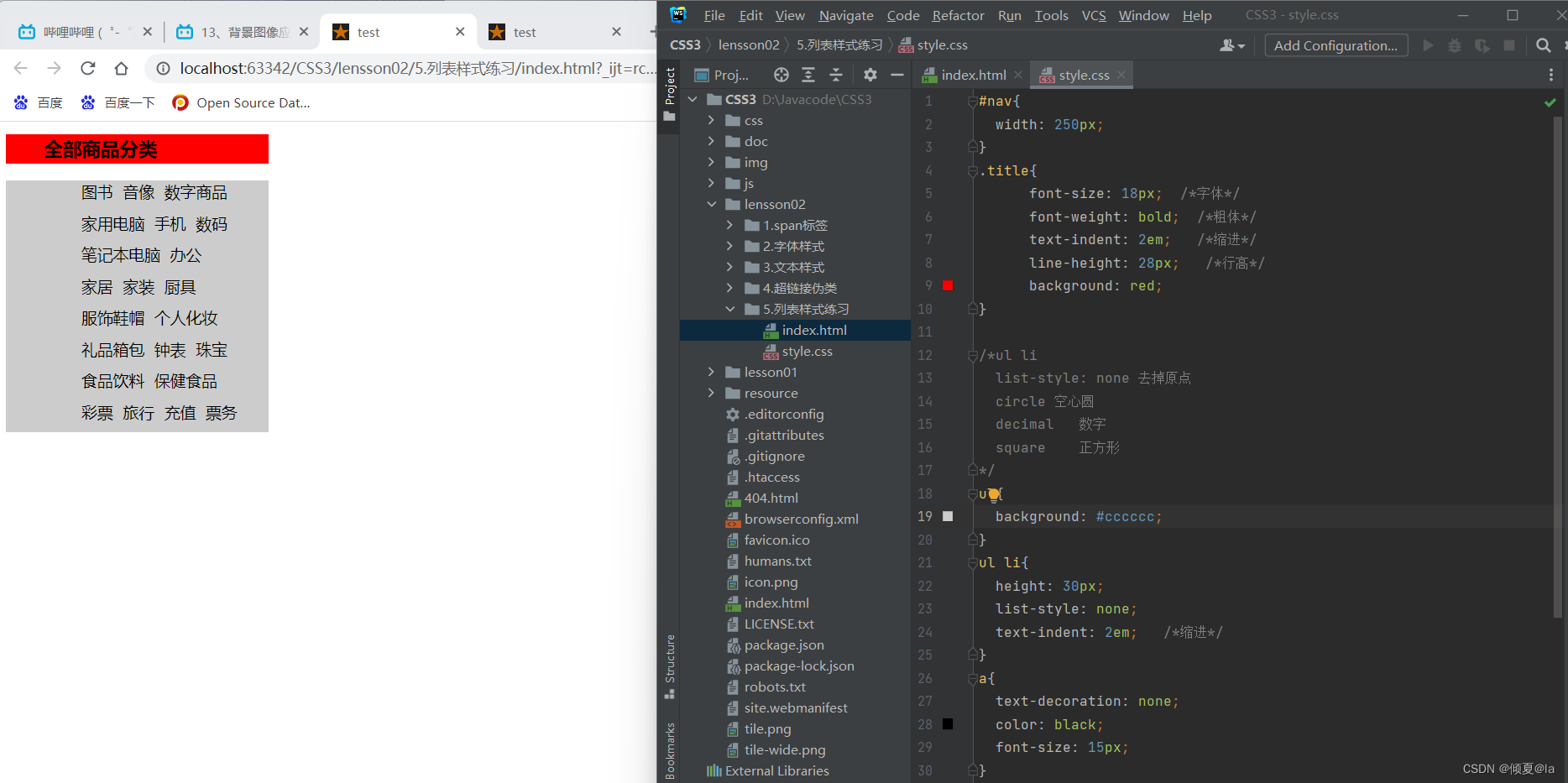Click the Select Opened File target icon

click(781, 75)
